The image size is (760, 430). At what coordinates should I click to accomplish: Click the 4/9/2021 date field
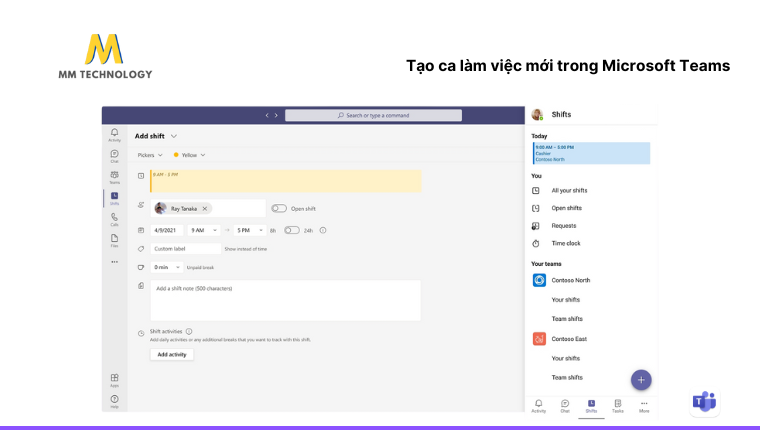167,230
